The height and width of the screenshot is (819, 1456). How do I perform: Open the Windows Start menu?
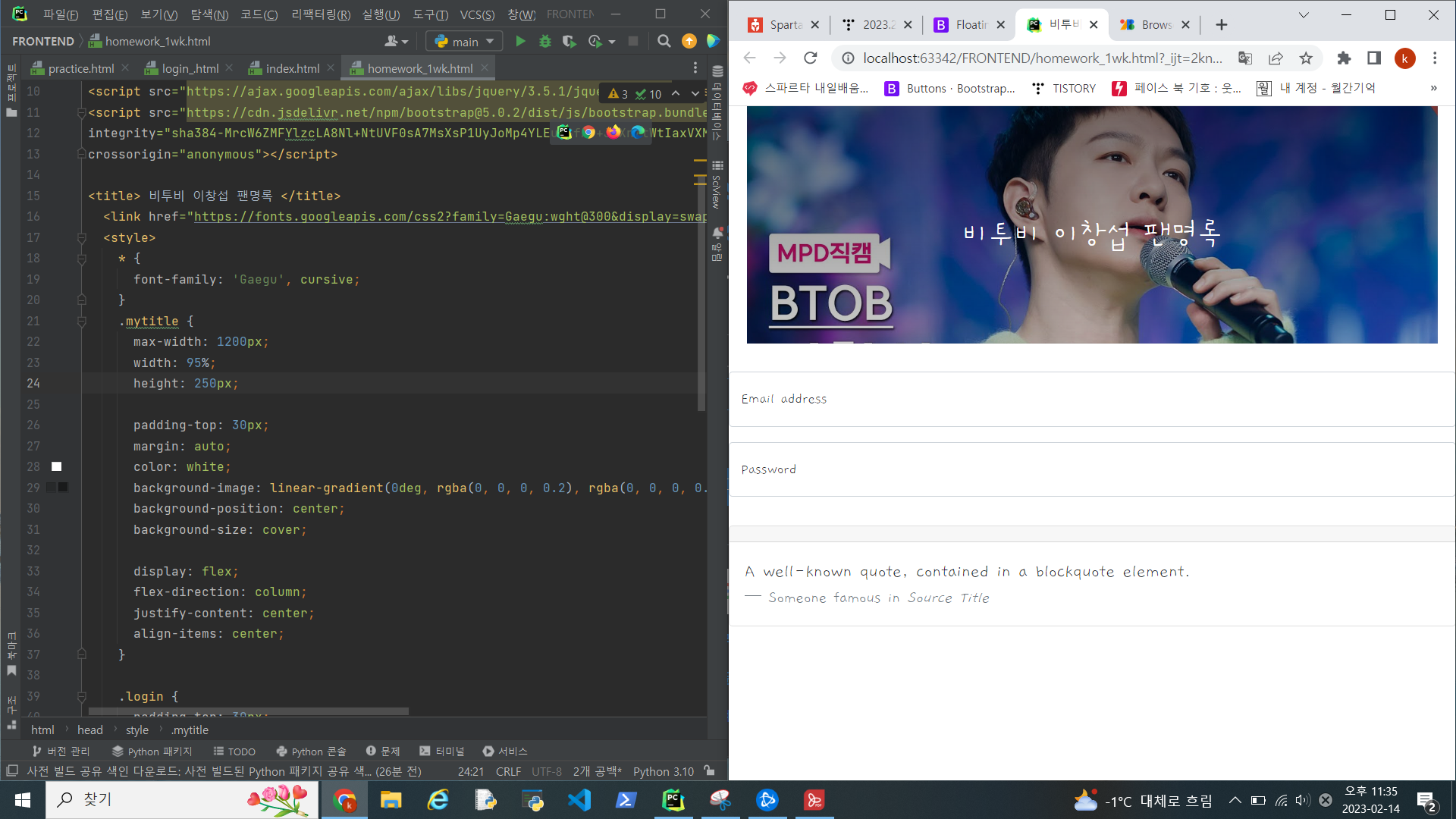pos(23,800)
